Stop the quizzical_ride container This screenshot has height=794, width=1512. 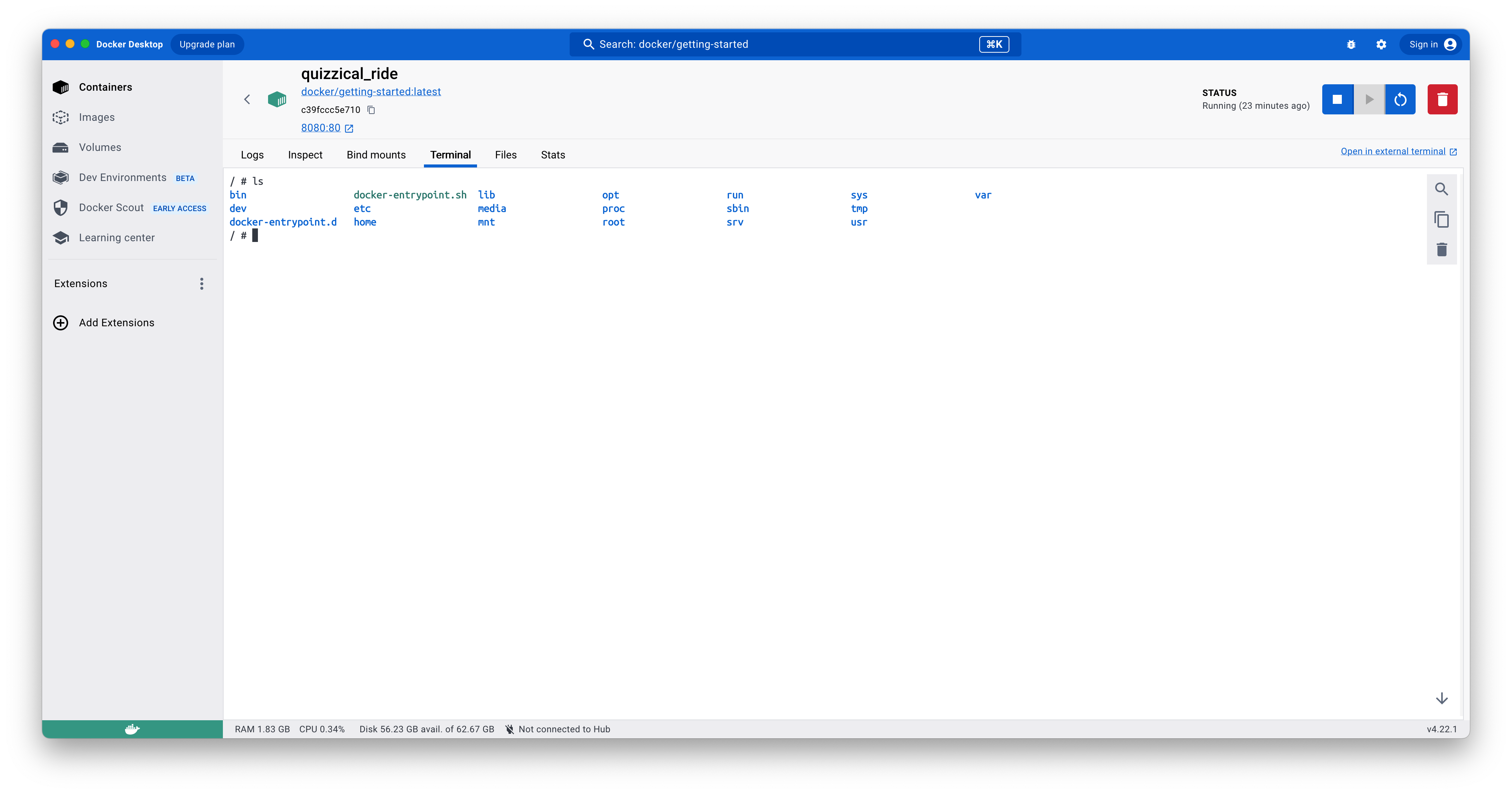pyautogui.click(x=1337, y=99)
